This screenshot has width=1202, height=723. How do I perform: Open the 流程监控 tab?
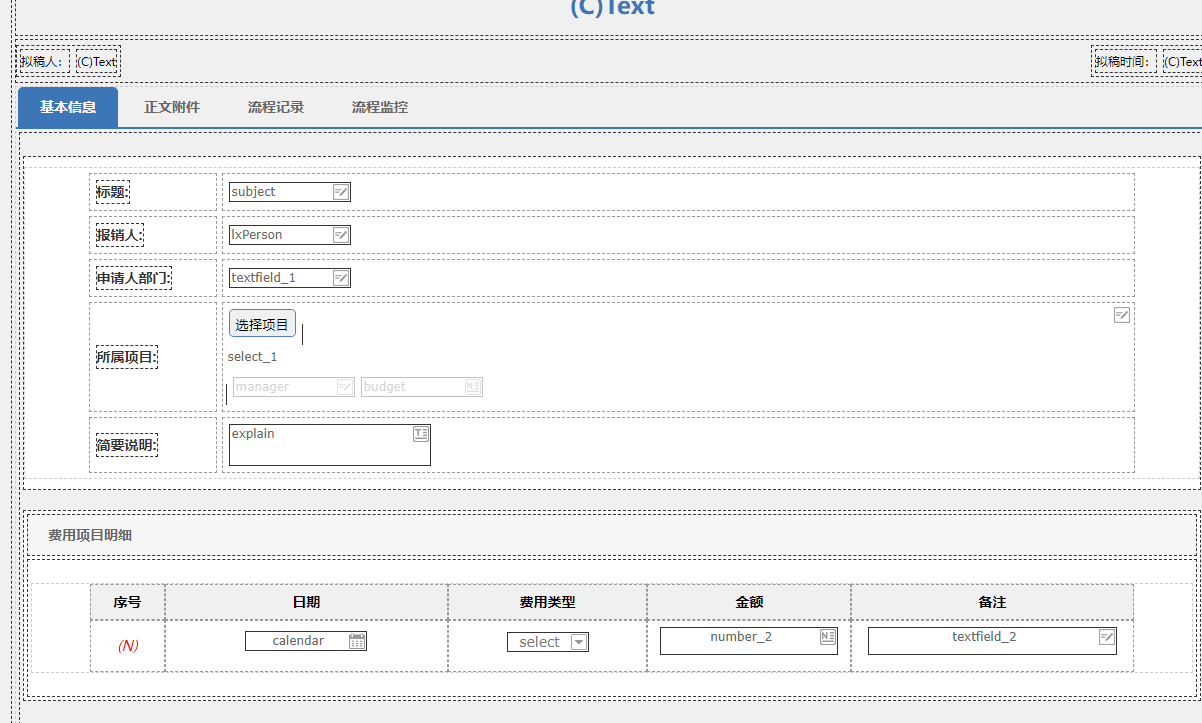[x=380, y=107]
